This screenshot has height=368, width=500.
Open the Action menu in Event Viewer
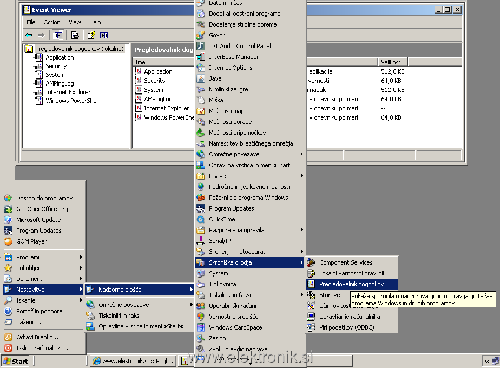[x=52, y=22]
